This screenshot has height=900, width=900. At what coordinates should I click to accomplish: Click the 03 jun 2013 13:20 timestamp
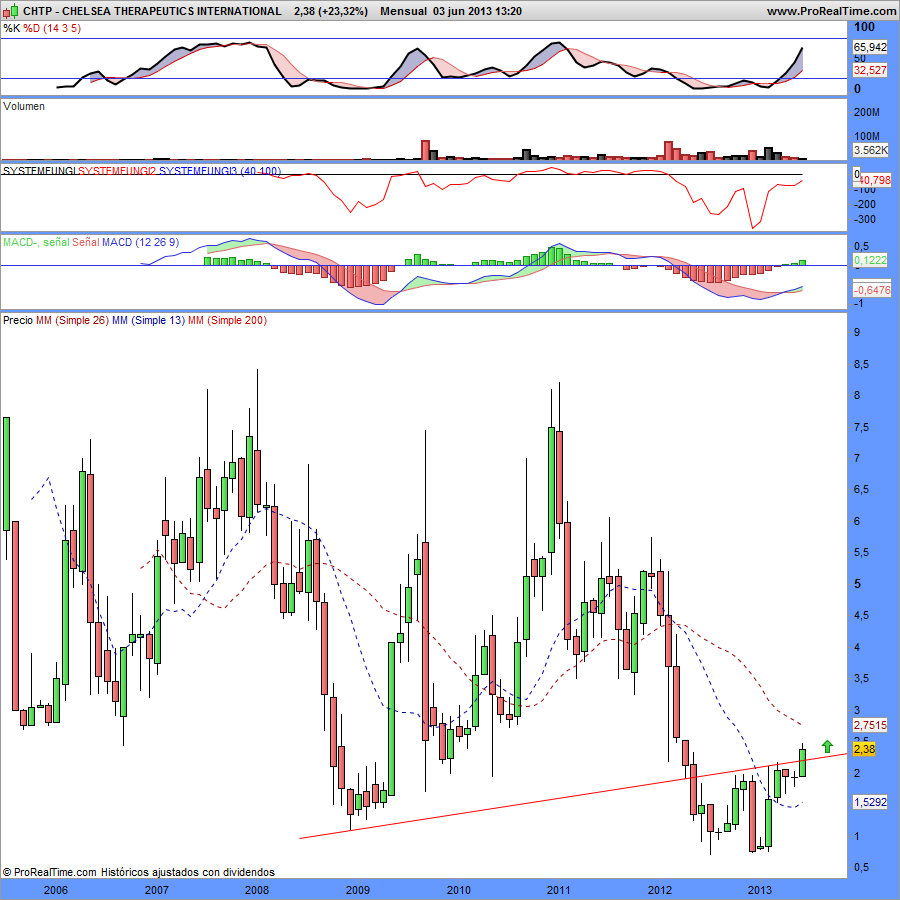click(x=478, y=11)
